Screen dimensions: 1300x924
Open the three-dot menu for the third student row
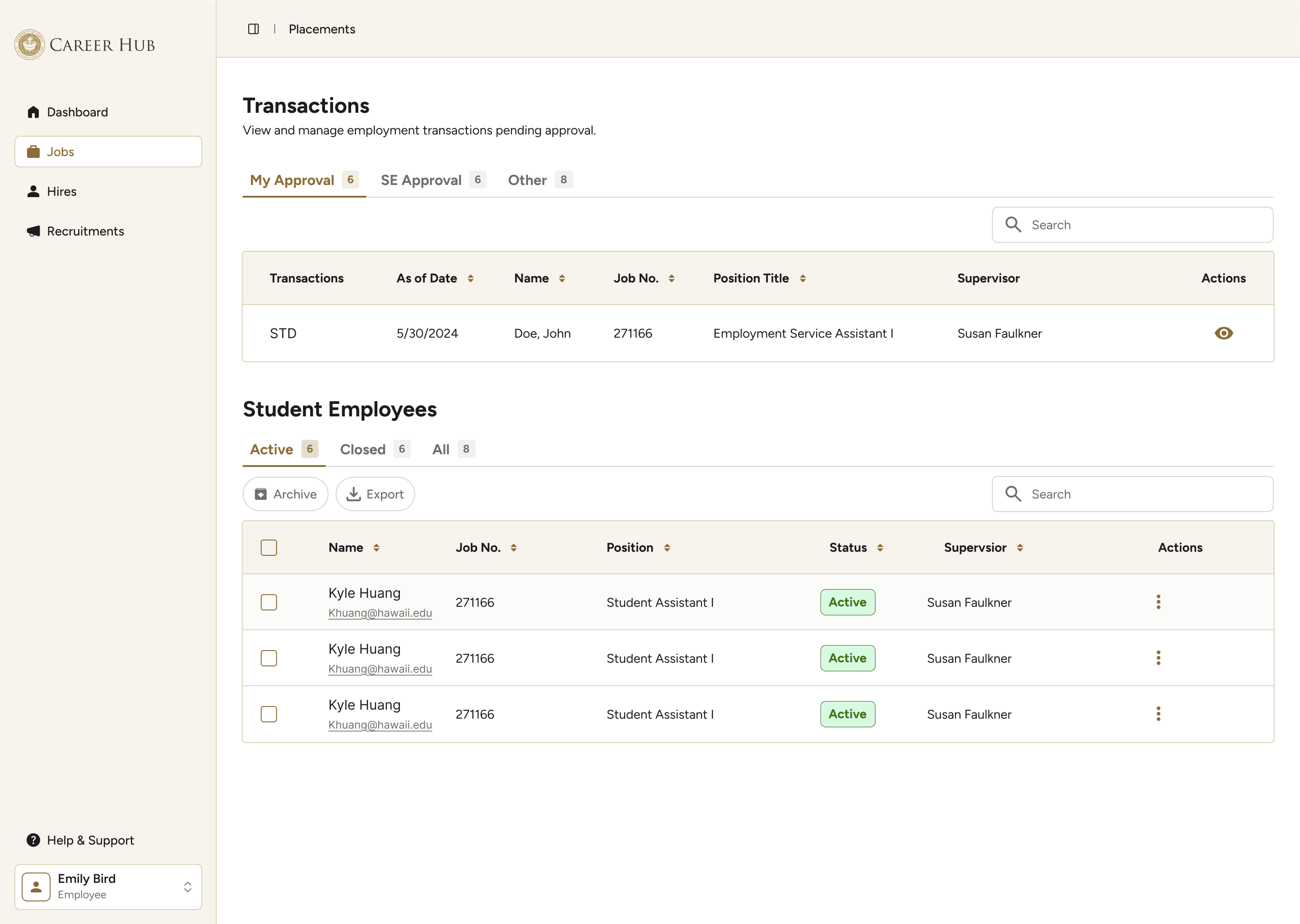pyautogui.click(x=1158, y=714)
